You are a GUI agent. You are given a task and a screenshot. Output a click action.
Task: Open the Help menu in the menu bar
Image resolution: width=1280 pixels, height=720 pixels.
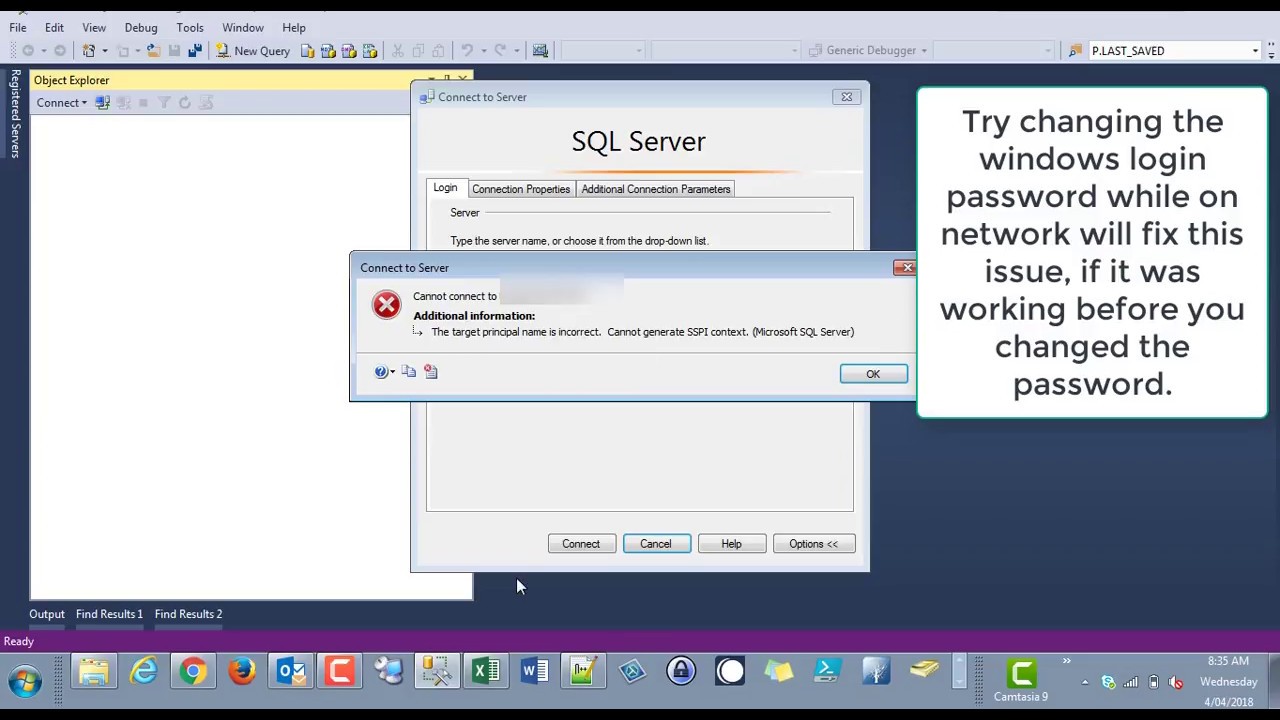[x=294, y=28]
